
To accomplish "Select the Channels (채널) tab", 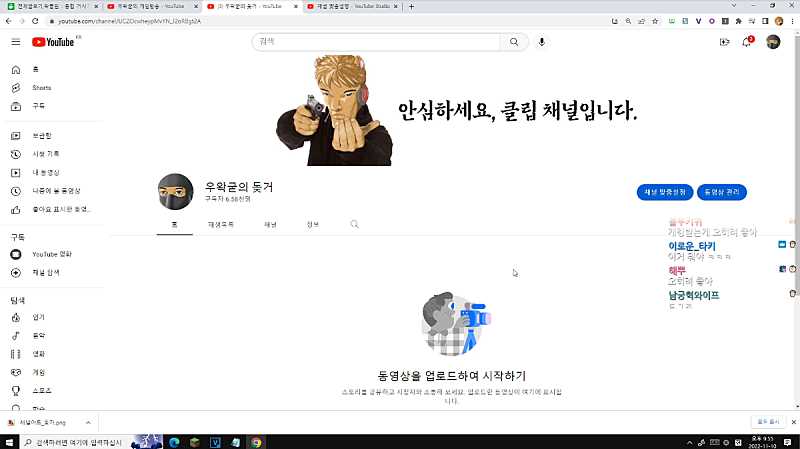I will [270, 224].
